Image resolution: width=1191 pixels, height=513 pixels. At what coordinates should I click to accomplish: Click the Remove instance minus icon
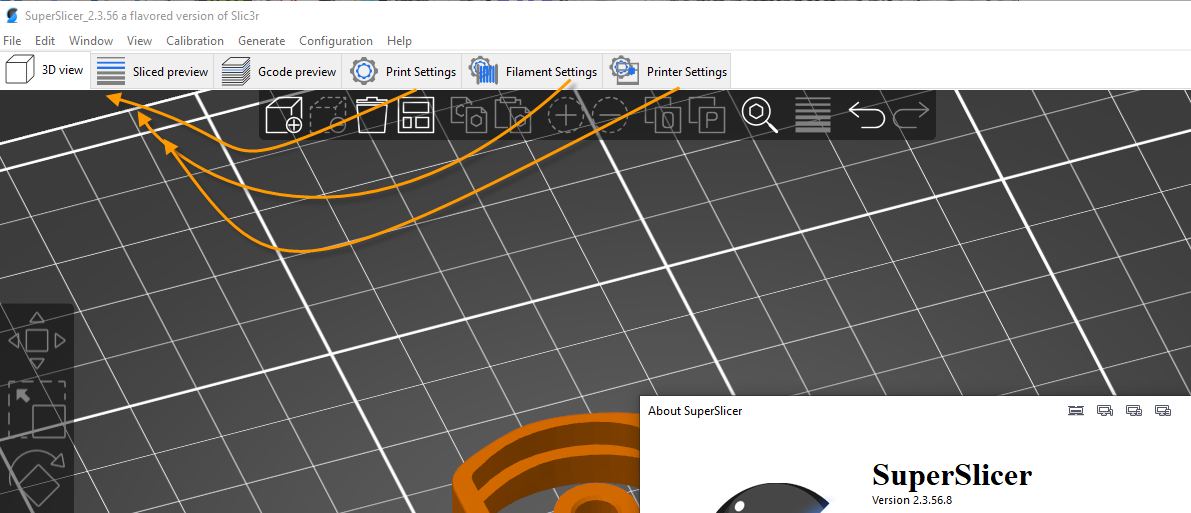pyautogui.click(x=610, y=116)
